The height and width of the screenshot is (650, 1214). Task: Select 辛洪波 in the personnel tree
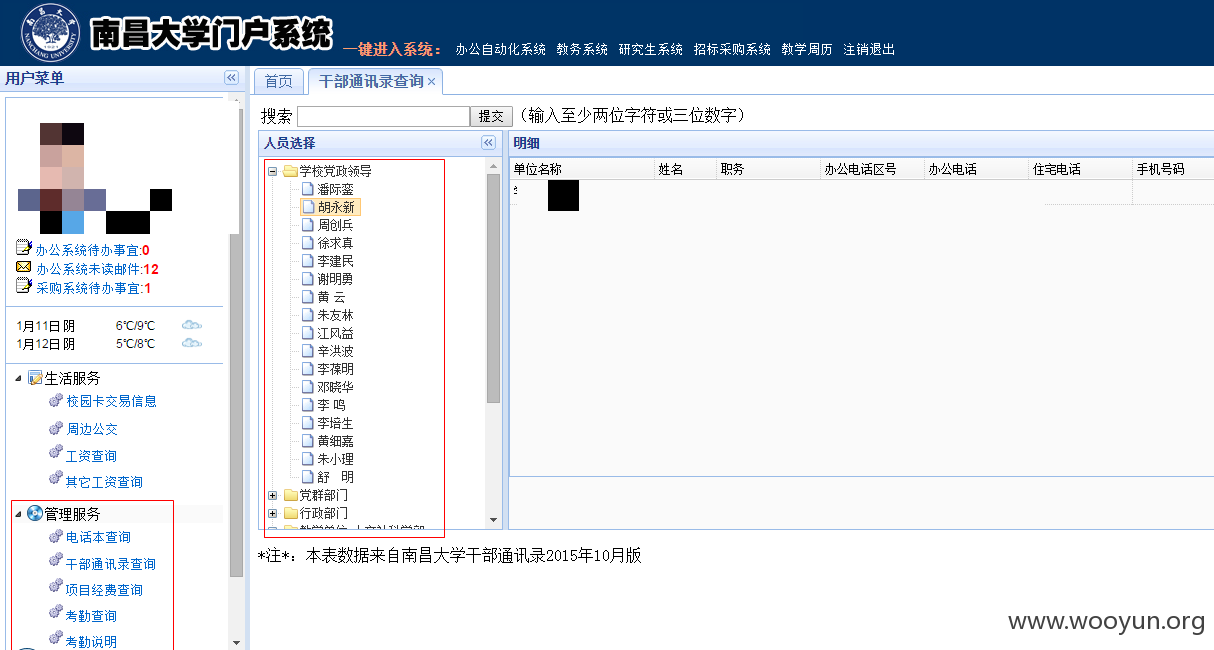coord(335,351)
